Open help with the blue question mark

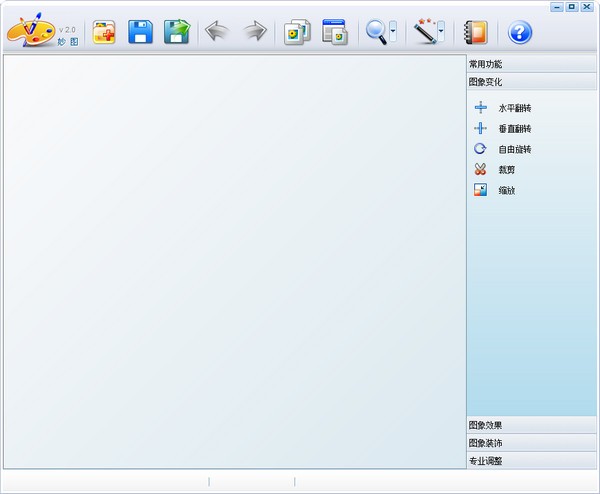click(520, 33)
